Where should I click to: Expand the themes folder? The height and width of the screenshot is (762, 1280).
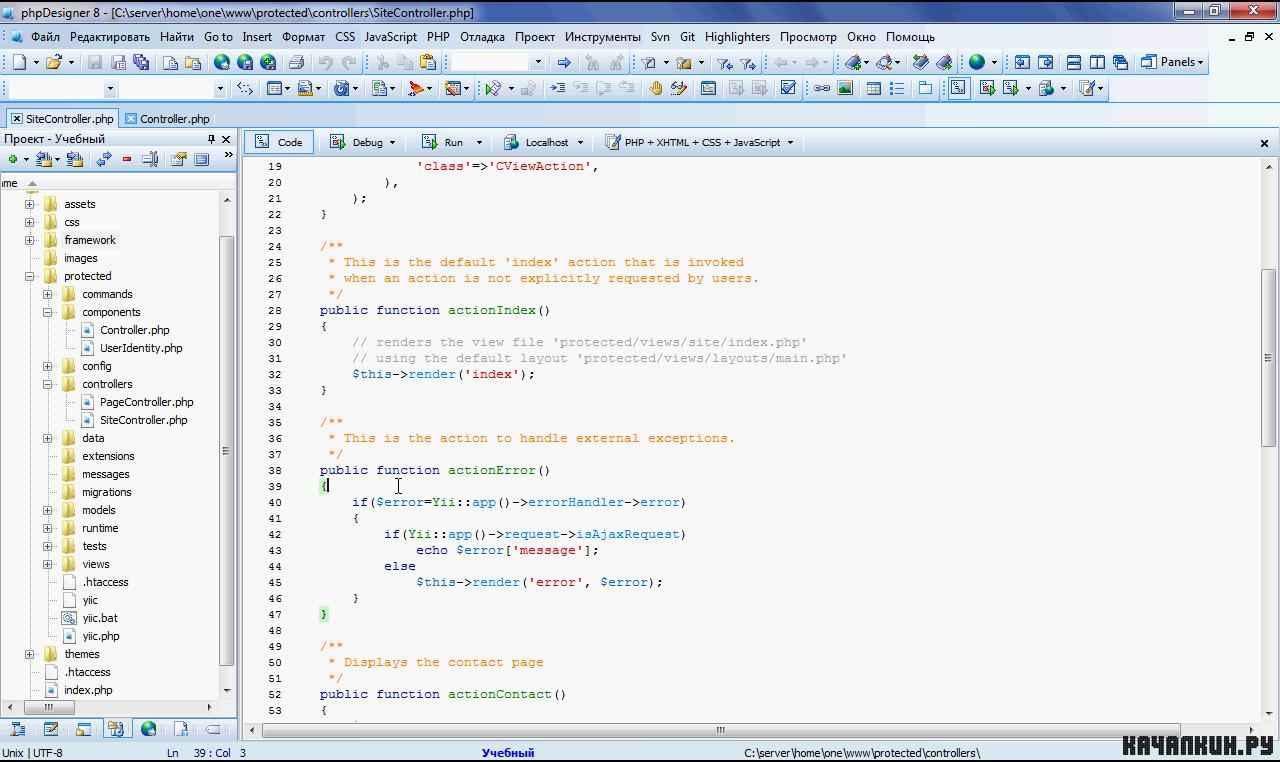click(30, 654)
